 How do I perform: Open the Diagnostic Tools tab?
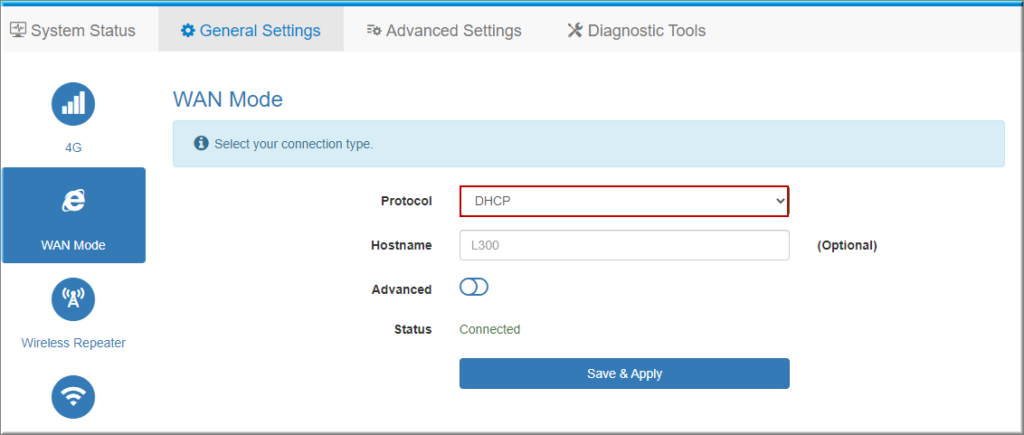point(646,31)
